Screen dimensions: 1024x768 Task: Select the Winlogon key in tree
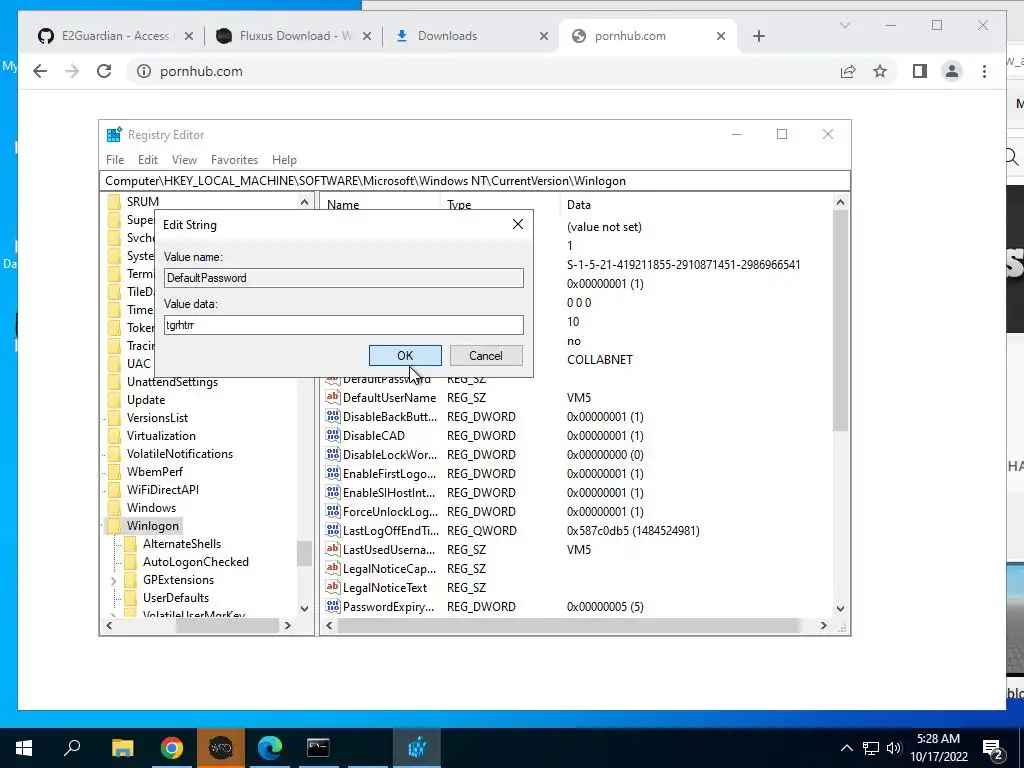click(x=153, y=526)
